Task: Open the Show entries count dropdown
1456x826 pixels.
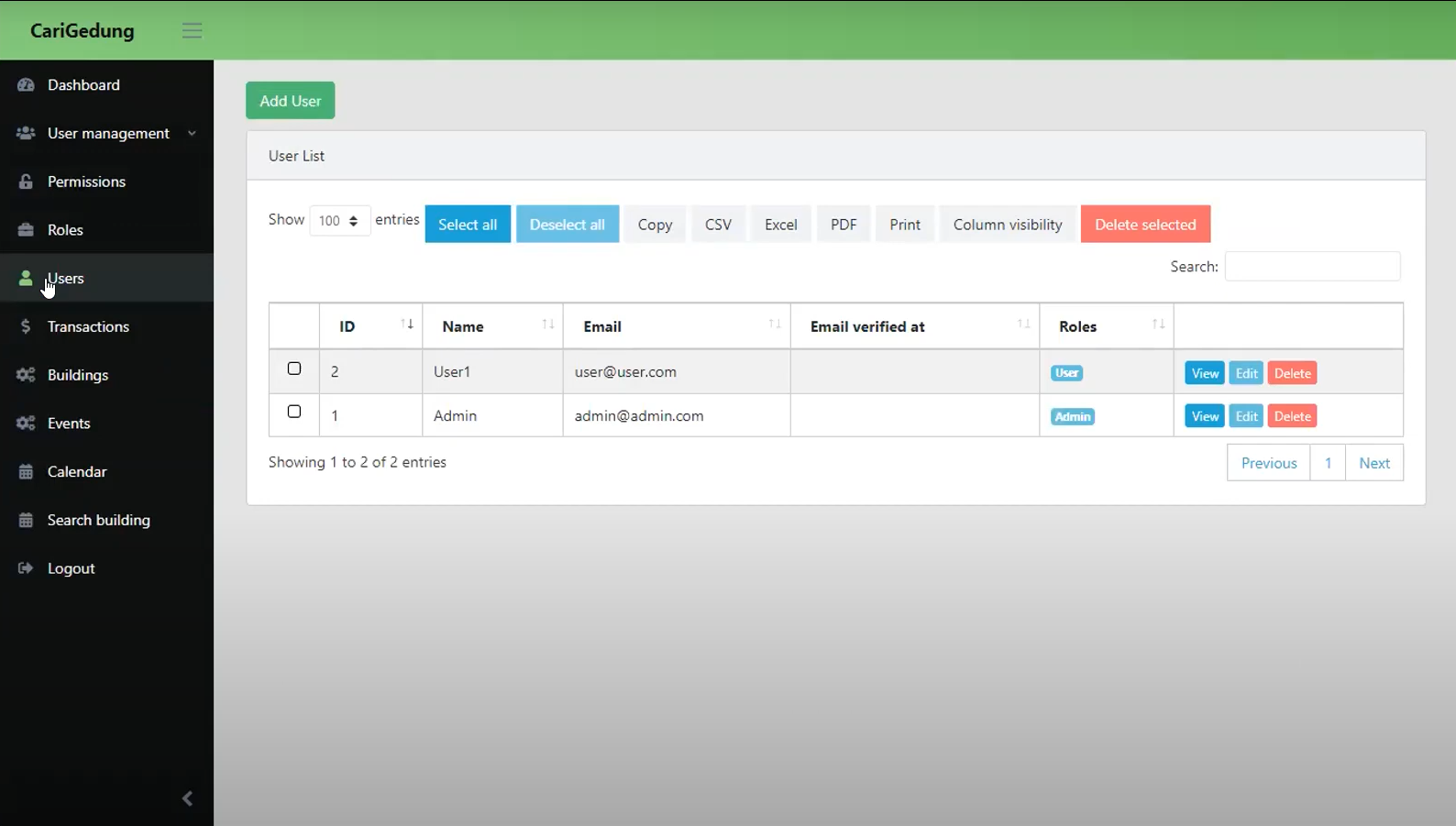Action: [339, 221]
